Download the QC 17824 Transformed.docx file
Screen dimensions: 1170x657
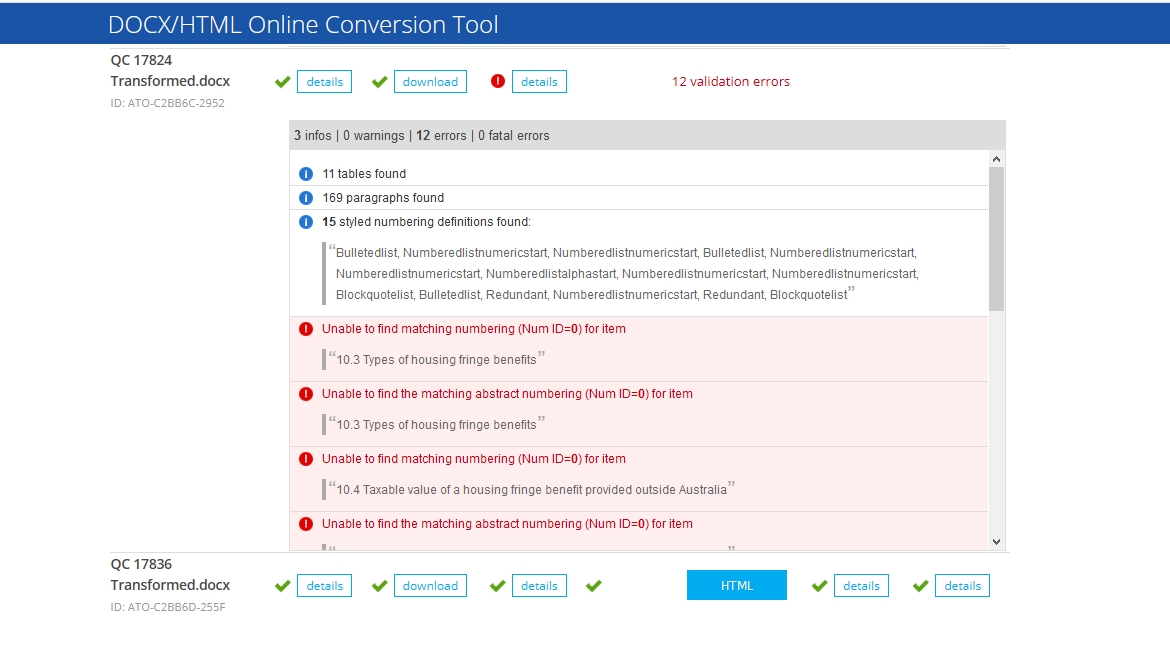430,82
